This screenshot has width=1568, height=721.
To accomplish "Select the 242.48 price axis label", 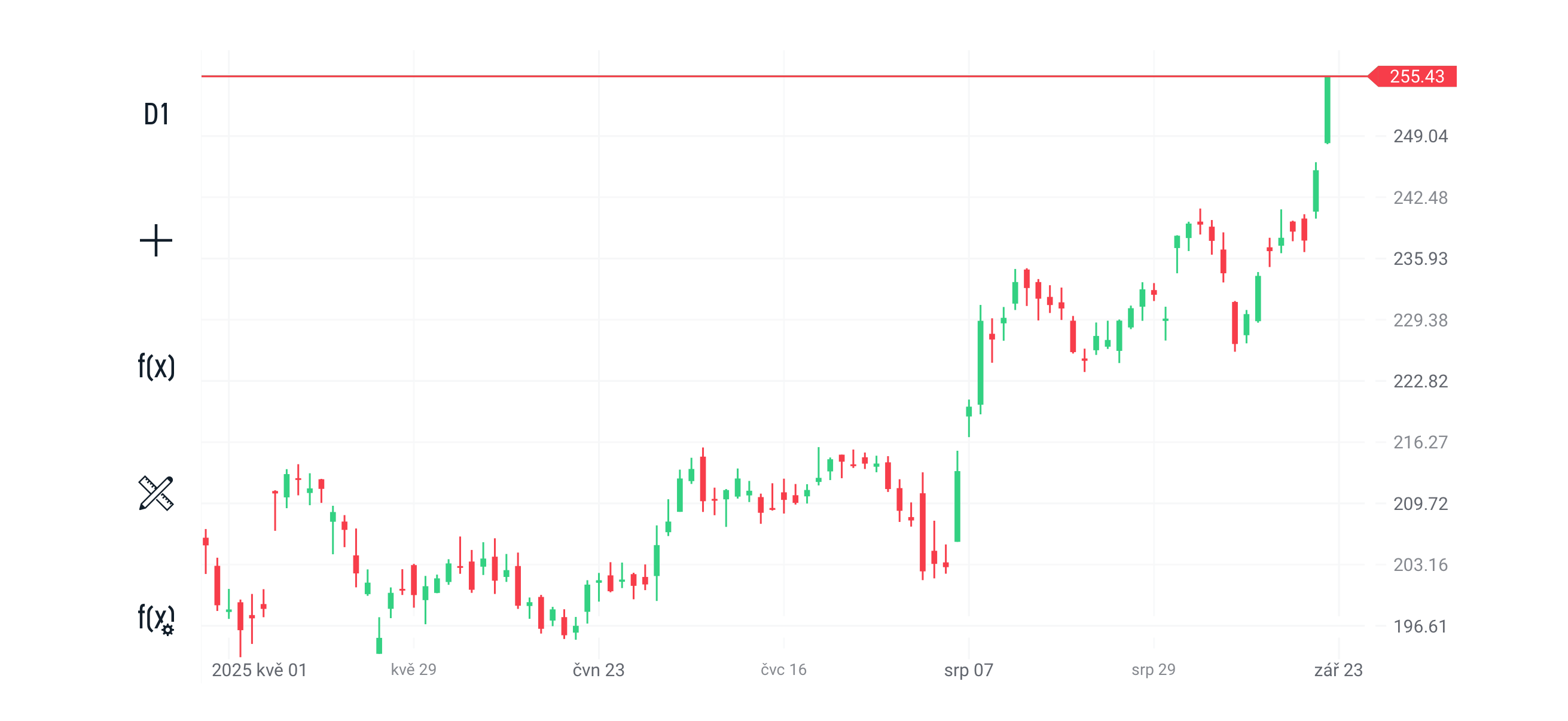I will click(x=1420, y=198).
